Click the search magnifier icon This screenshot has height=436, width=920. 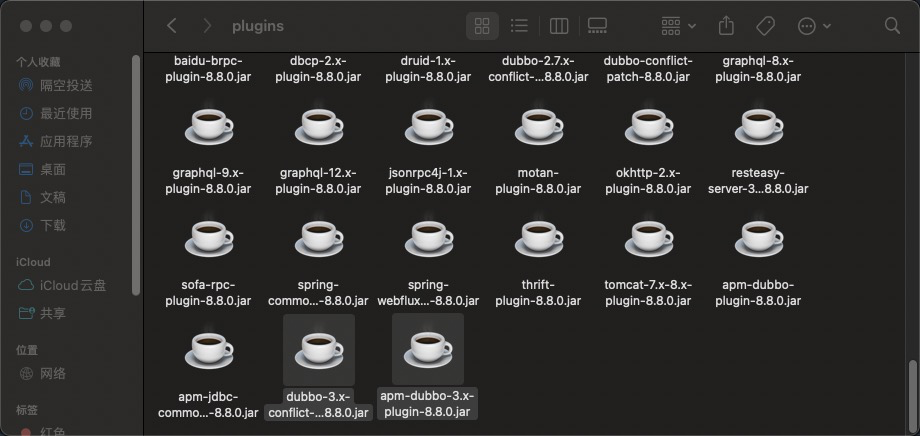click(892, 26)
